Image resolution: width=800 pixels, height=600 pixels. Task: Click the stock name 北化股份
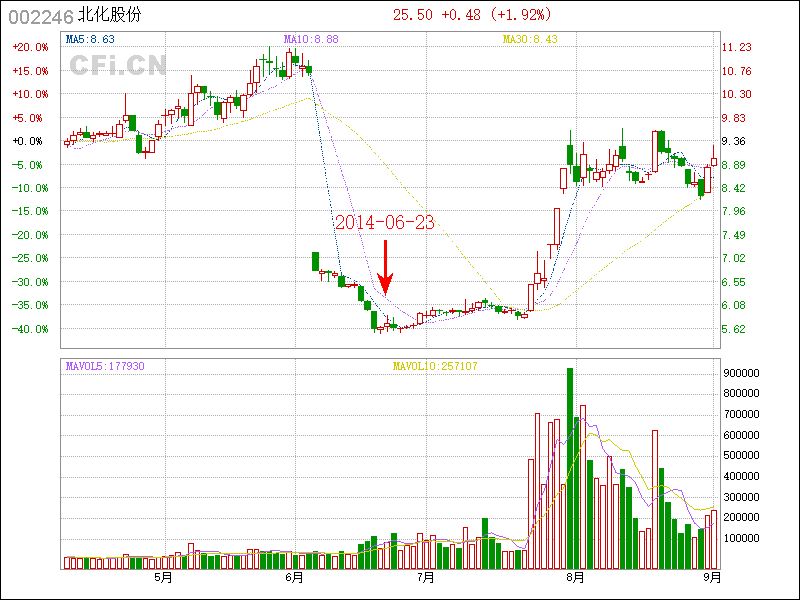click(x=109, y=15)
